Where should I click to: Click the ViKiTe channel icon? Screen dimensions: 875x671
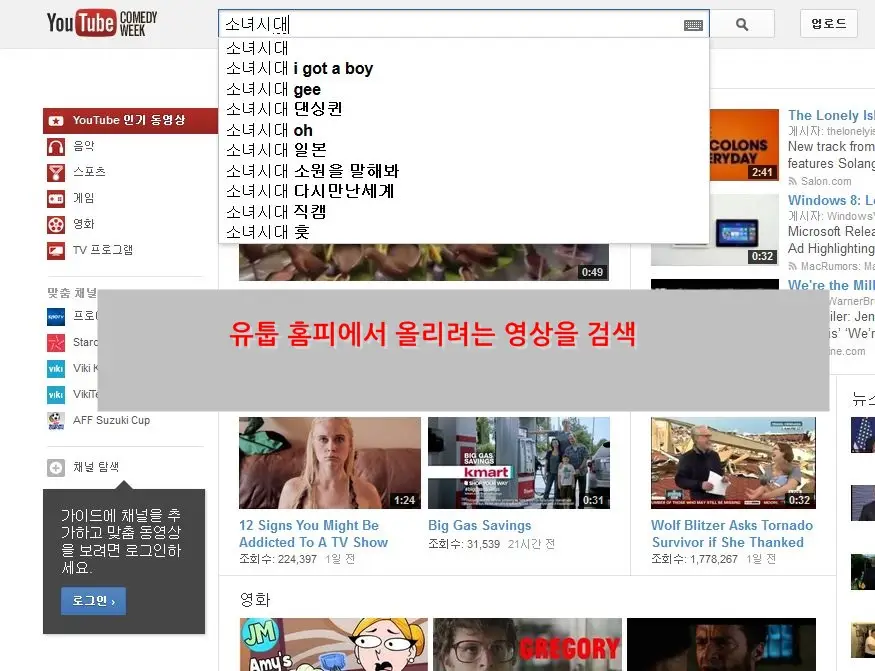point(56,395)
